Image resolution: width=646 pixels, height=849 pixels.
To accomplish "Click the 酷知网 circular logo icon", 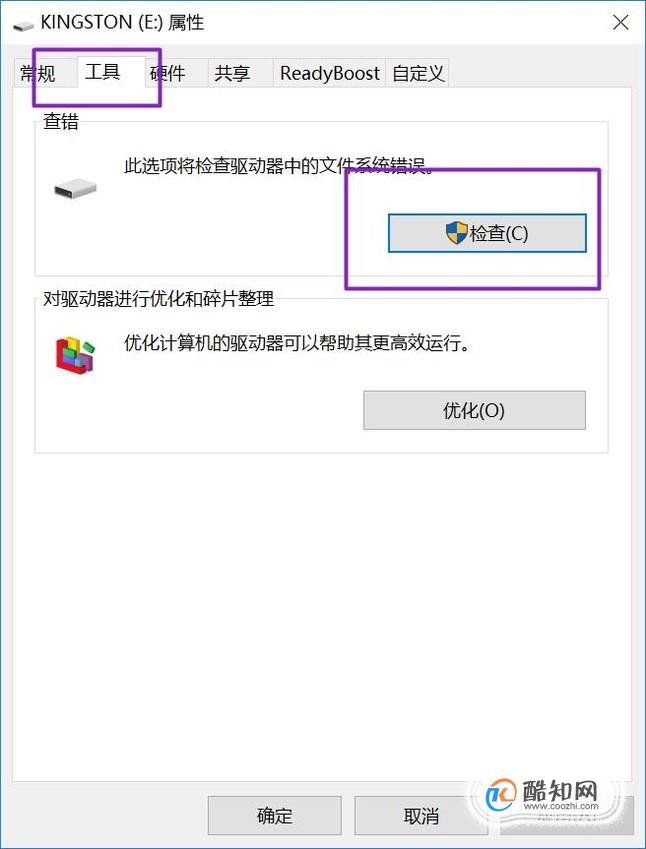I will pos(500,795).
